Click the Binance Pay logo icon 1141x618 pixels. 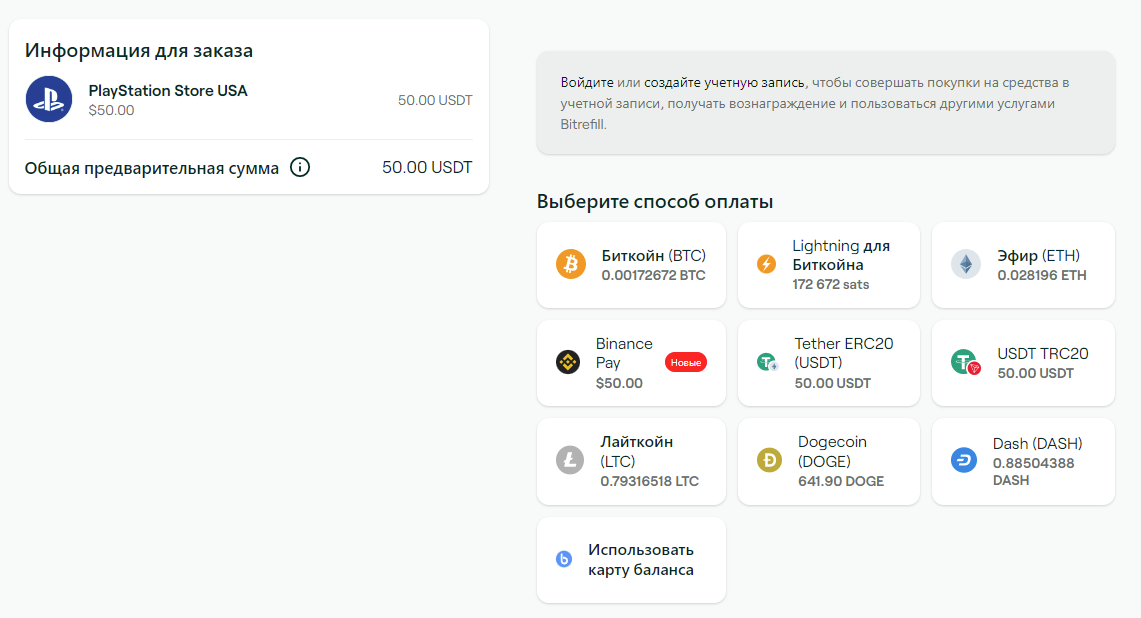click(568, 362)
